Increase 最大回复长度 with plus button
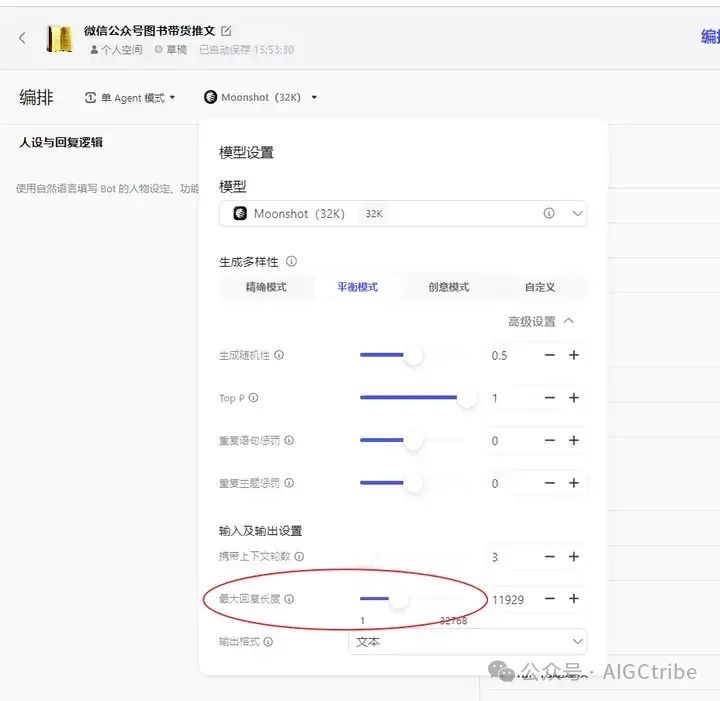The image size is (720, 701). pos(574,599)
